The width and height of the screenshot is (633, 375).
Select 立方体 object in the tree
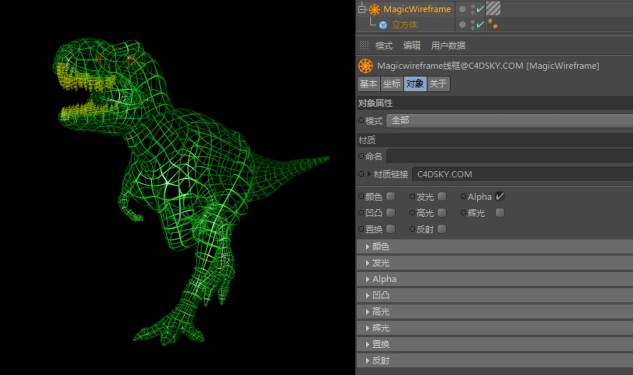click(405, 25)
